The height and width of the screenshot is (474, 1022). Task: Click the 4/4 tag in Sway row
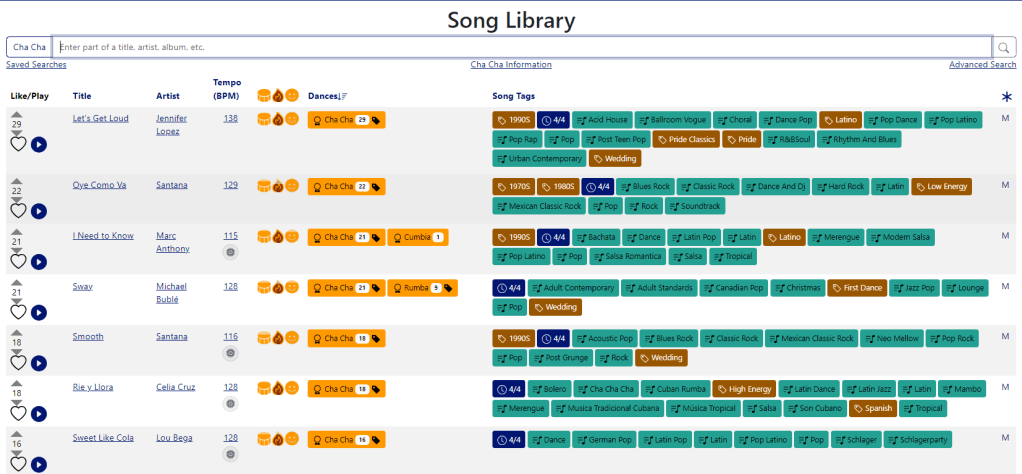coord(508,288)
